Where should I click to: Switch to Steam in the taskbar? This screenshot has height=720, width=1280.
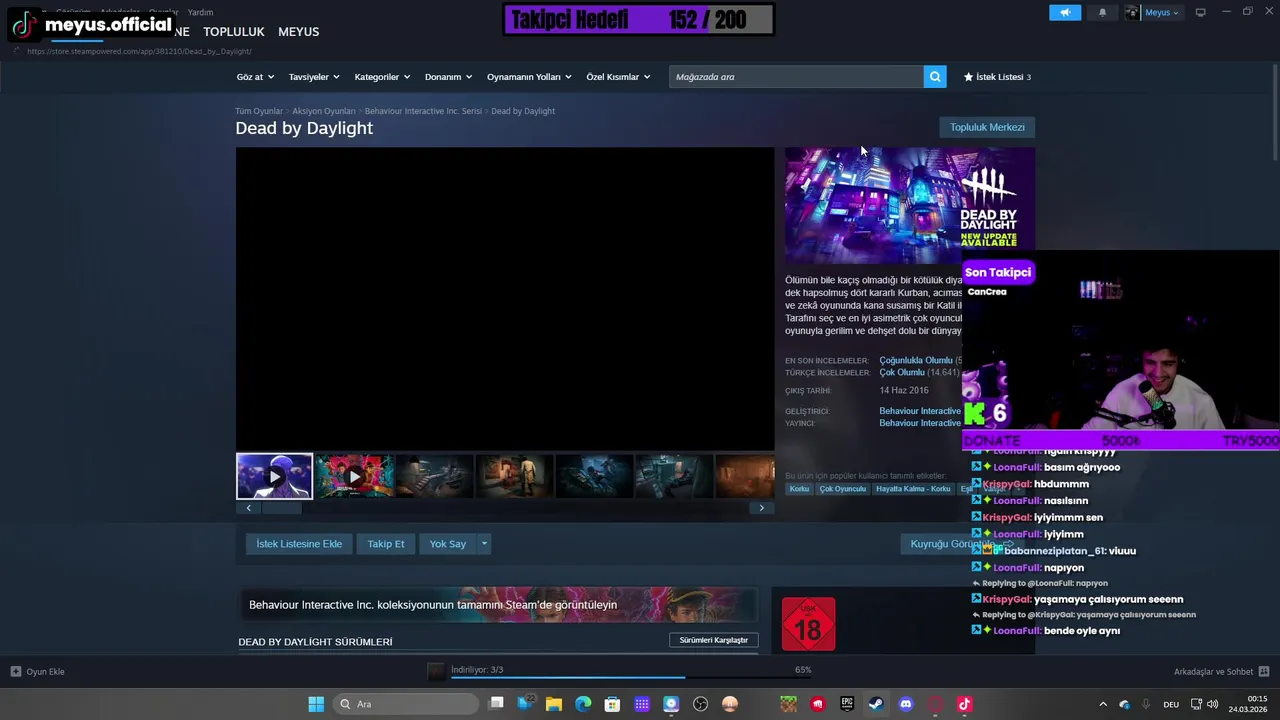tap(876, 704)
